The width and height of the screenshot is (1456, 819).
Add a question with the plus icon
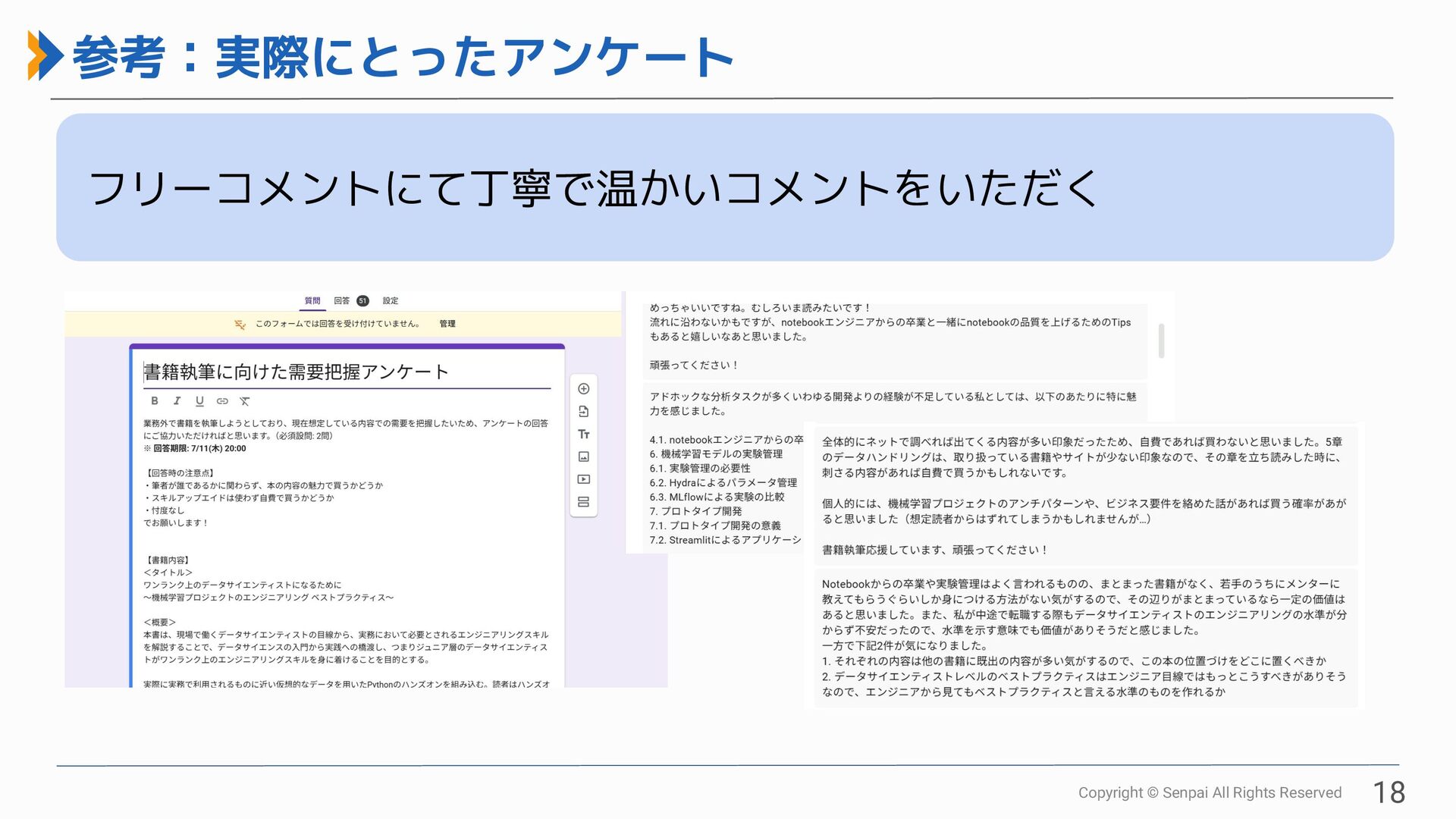click(583, 389)
